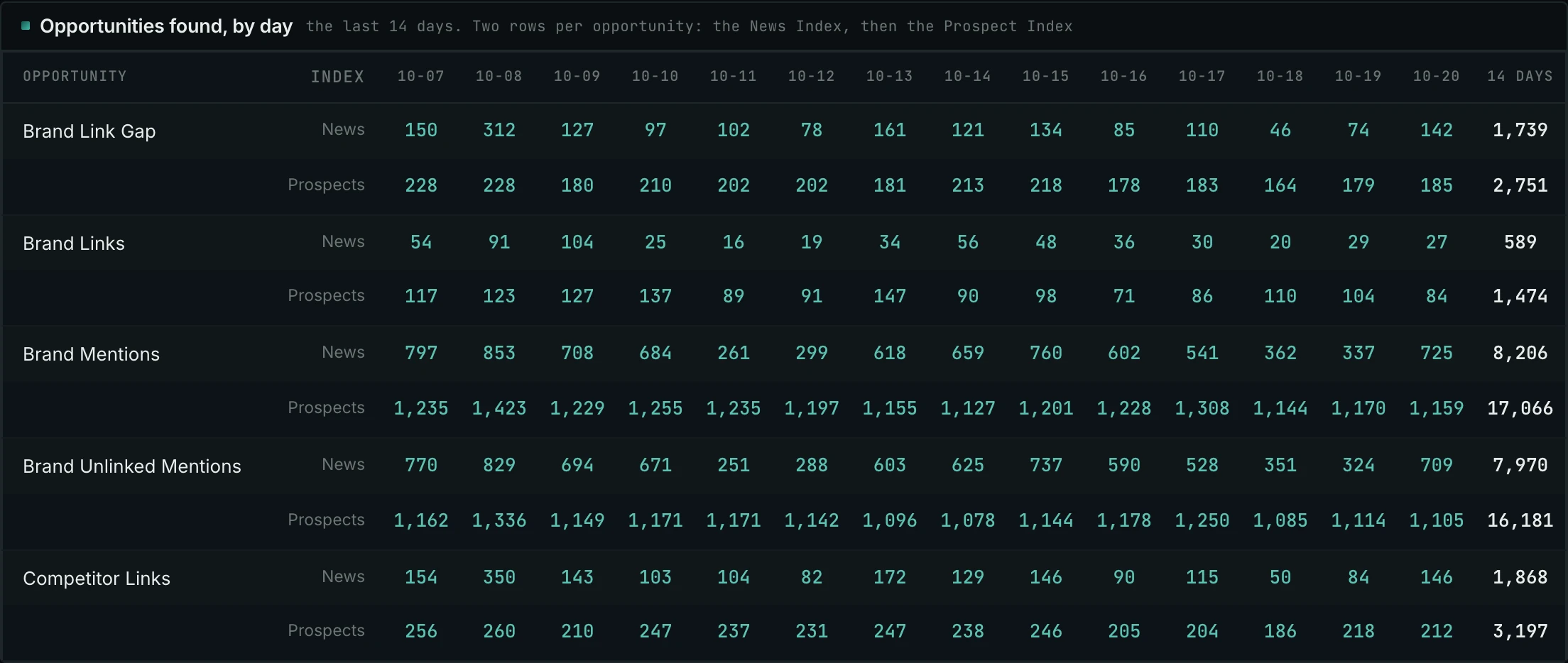Click the News label in Competitor Links row
The height and width of the screenshot is (663, 1568).
pos(343,576)
